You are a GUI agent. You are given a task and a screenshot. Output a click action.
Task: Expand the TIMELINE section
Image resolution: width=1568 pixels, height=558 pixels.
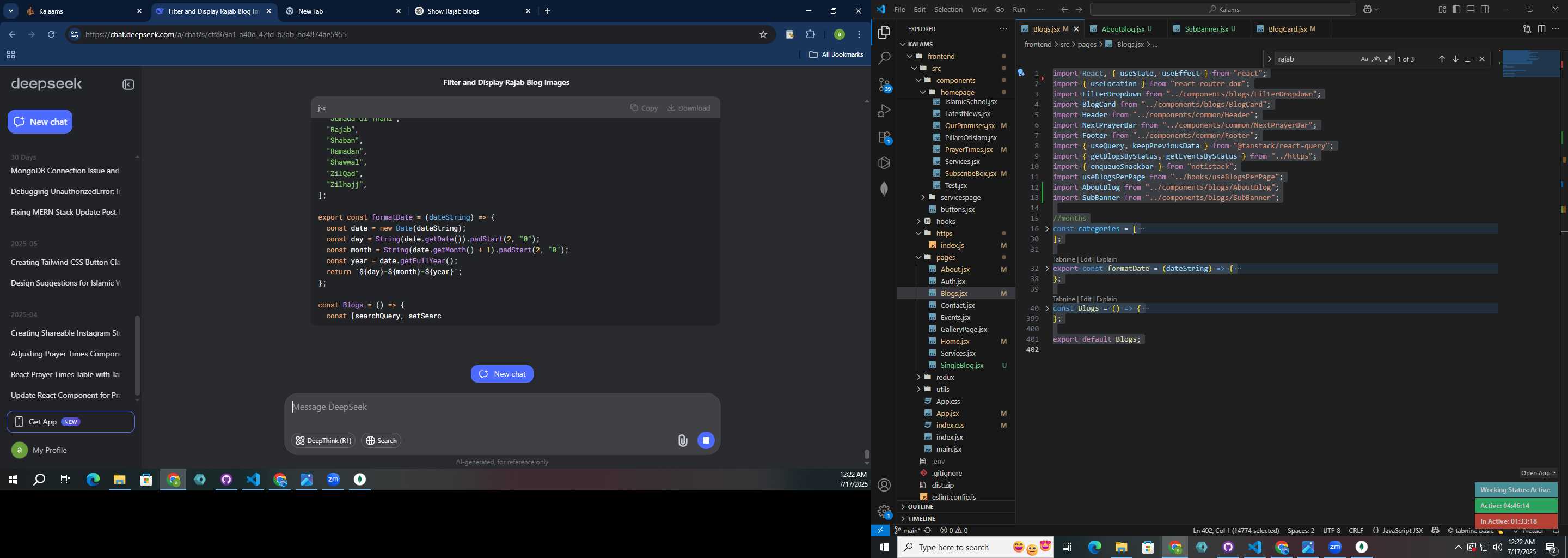pyautogui.click(x=922, y=519)
